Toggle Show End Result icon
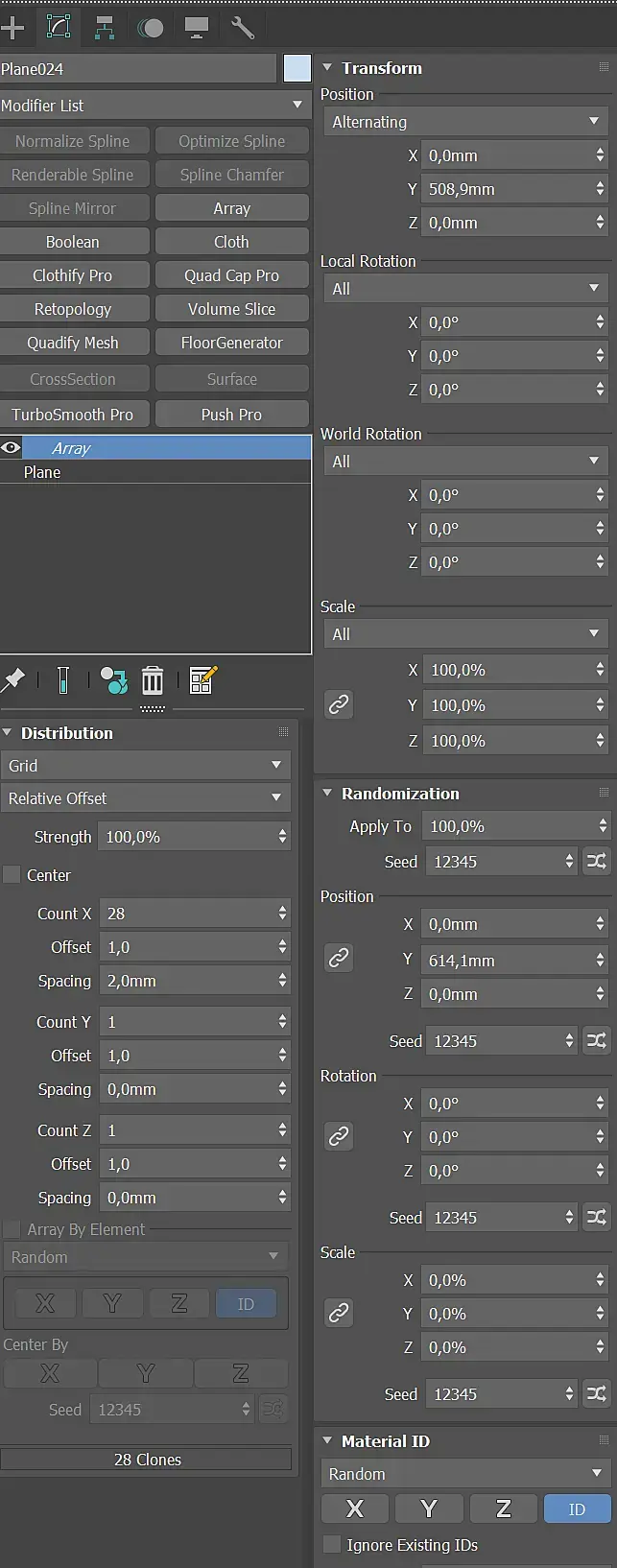 [63, 680]
